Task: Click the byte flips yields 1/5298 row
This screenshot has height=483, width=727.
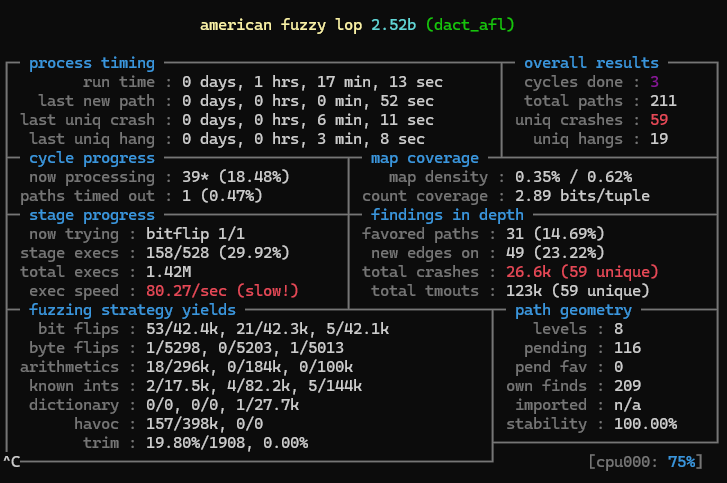Action: point(245,348)
